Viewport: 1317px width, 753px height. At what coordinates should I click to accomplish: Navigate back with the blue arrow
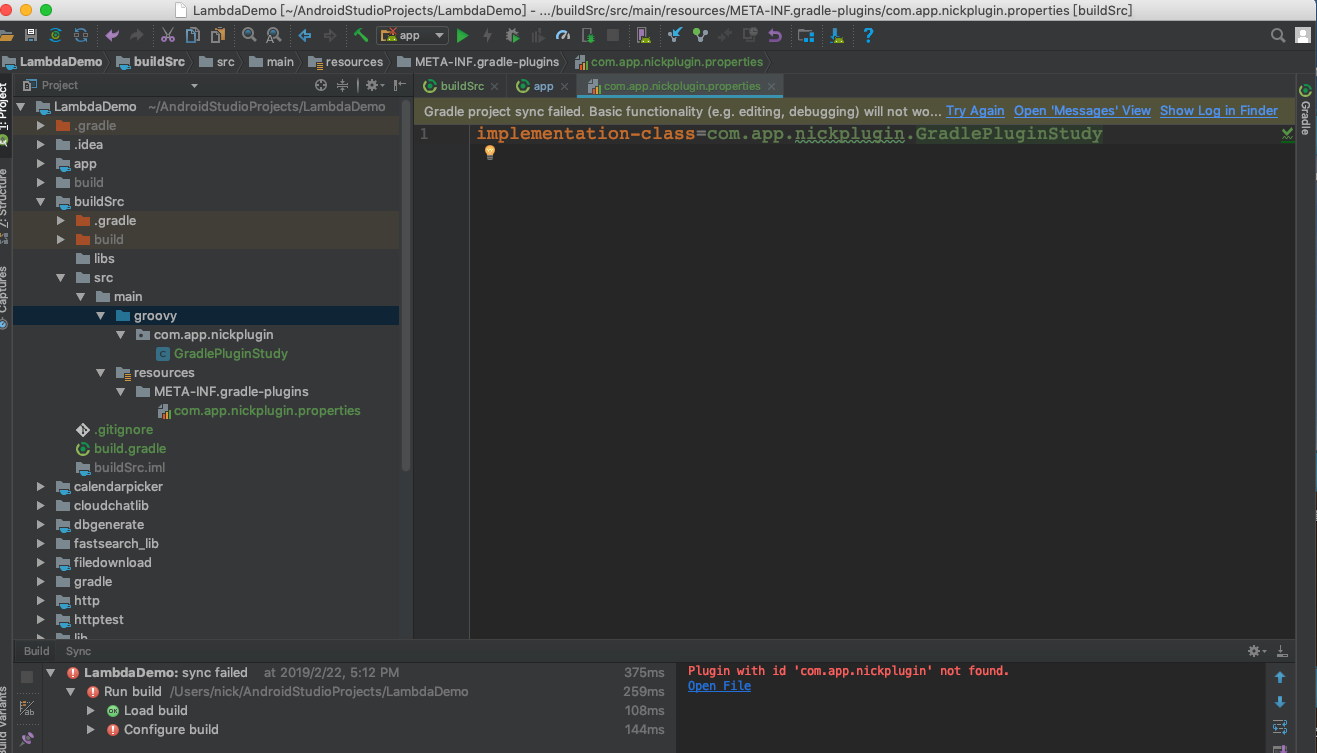pos(305,35)
